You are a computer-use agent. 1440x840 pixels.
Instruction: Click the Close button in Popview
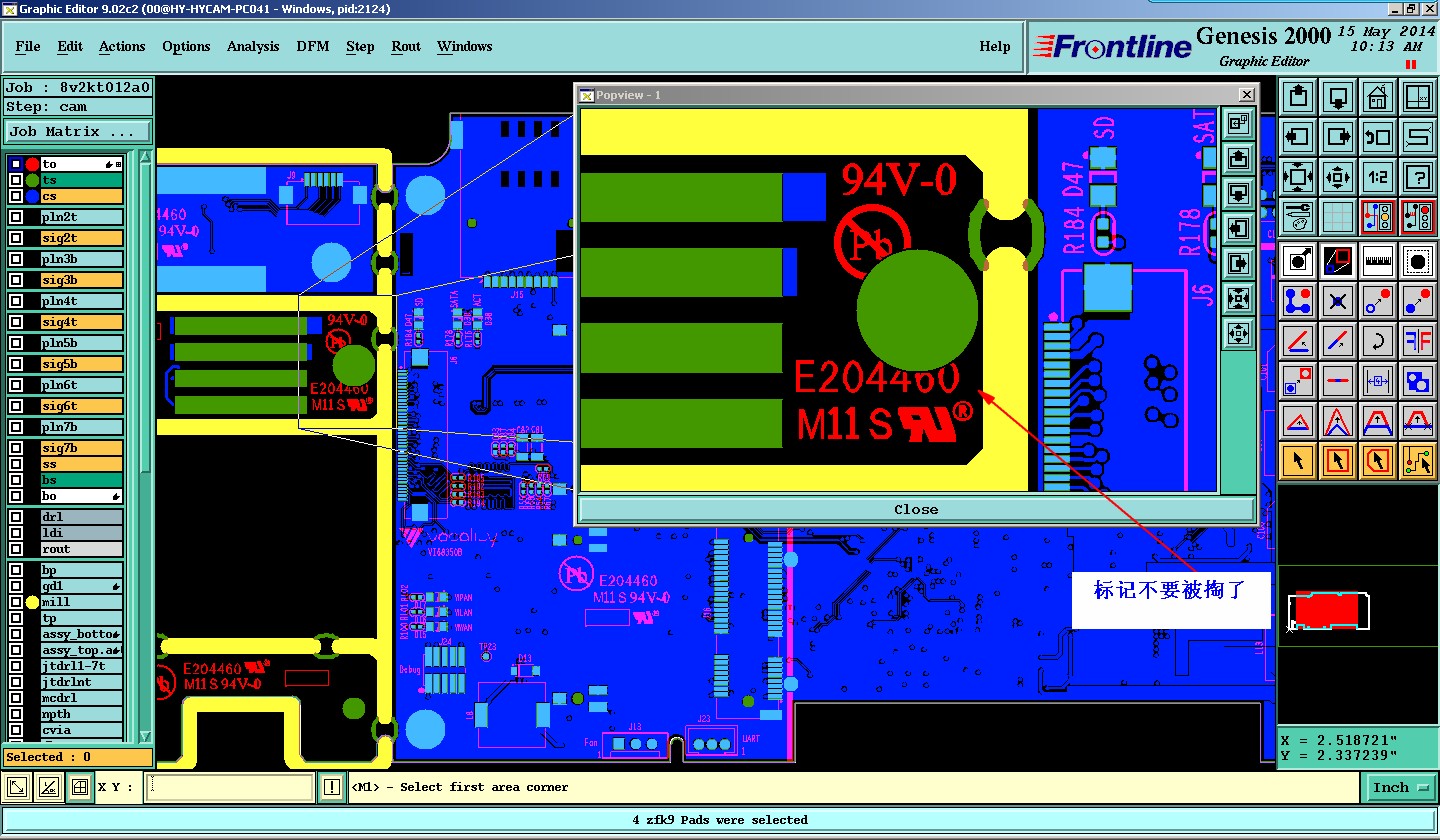click(916, 509)
